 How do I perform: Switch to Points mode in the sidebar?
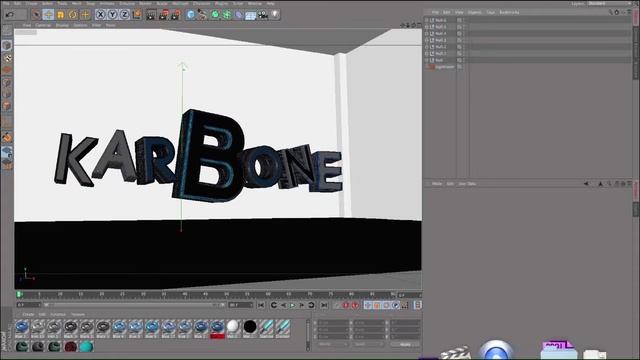click(7, 83)
